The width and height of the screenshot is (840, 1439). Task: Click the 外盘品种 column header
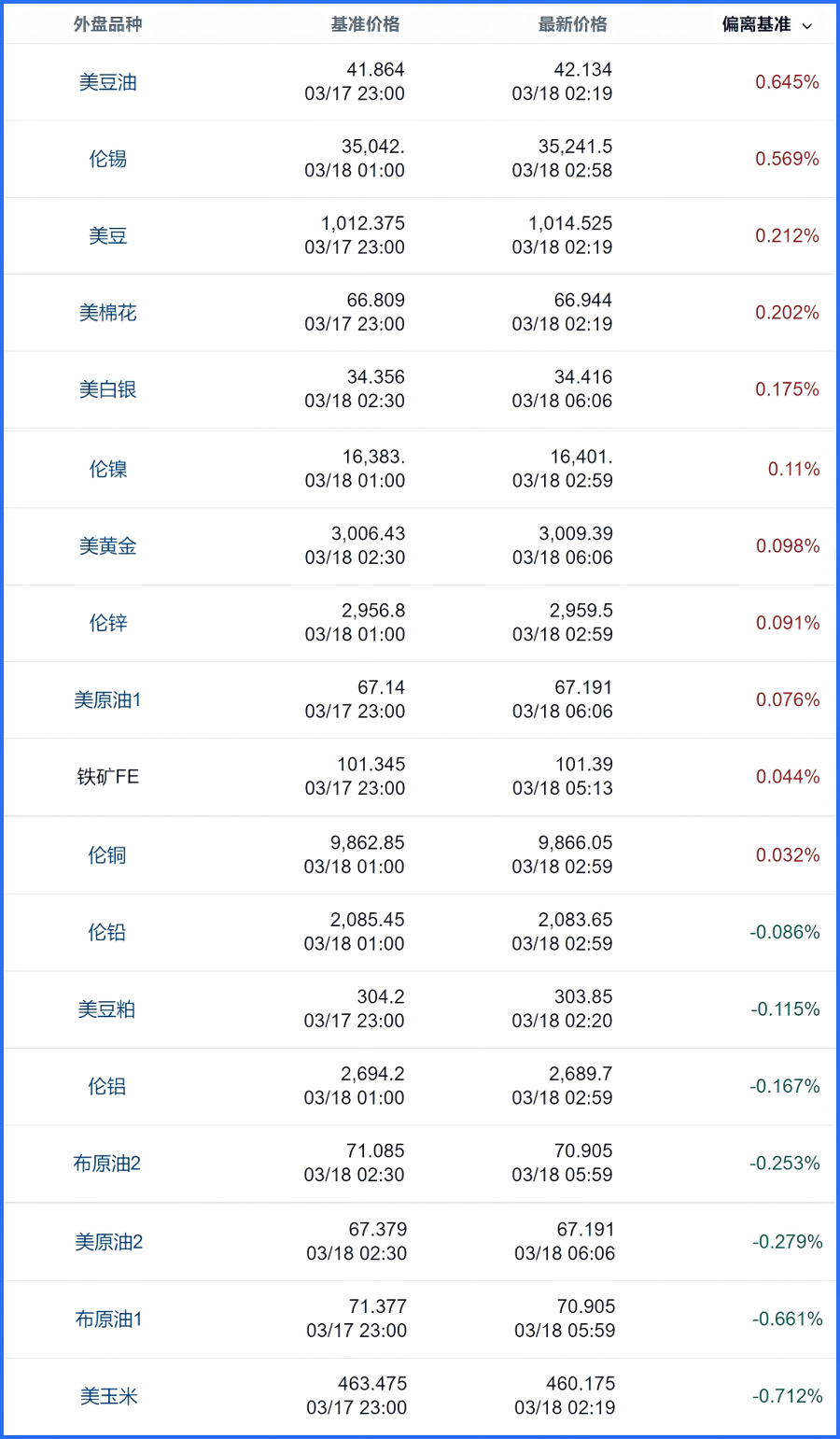pos(108,24)
